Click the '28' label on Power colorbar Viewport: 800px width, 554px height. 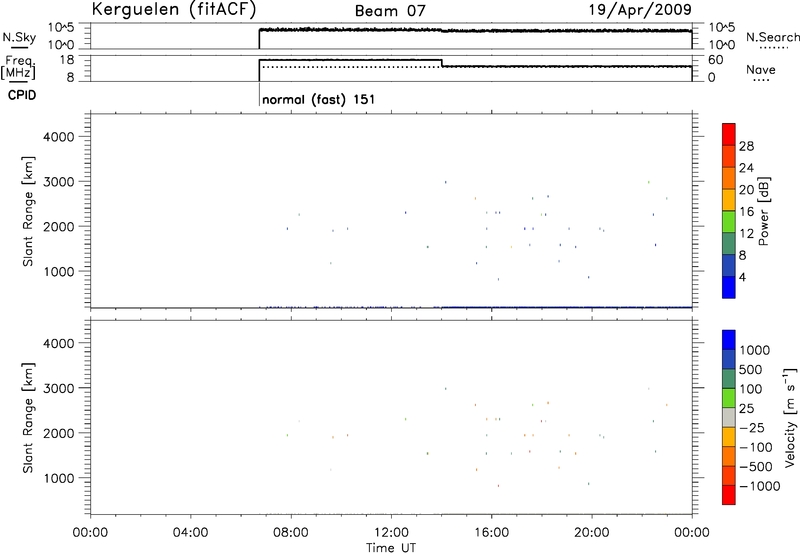746,146
